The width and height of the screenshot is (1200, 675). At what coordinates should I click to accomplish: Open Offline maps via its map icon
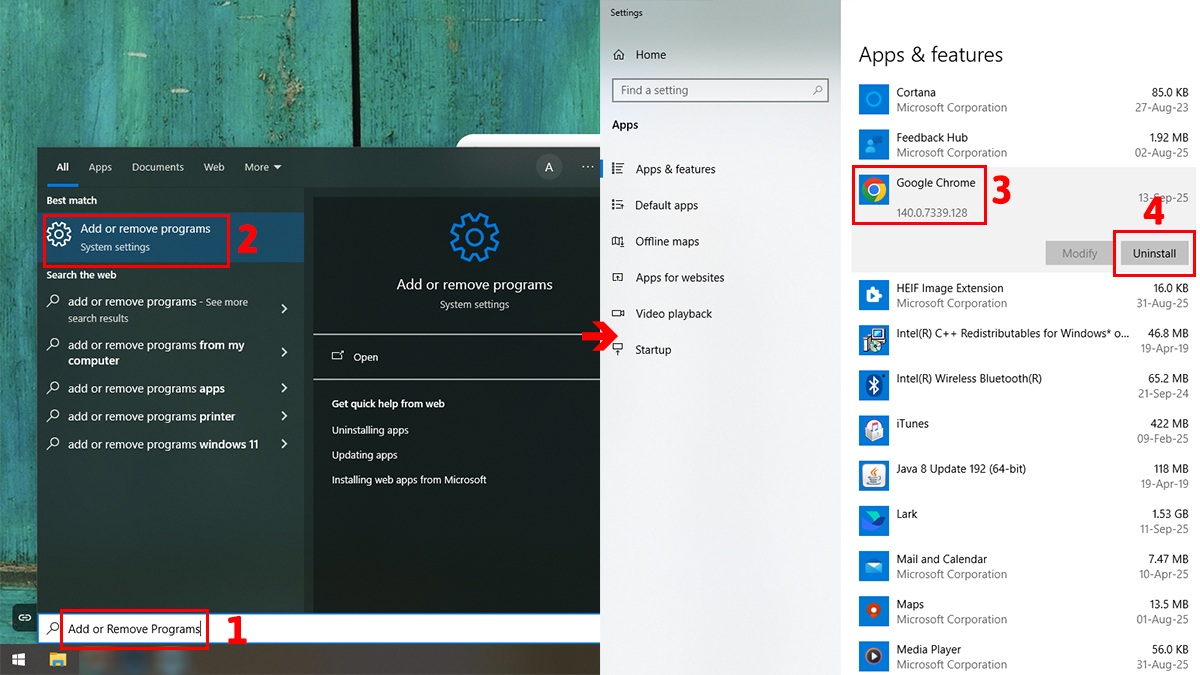(x=618, y=241)
